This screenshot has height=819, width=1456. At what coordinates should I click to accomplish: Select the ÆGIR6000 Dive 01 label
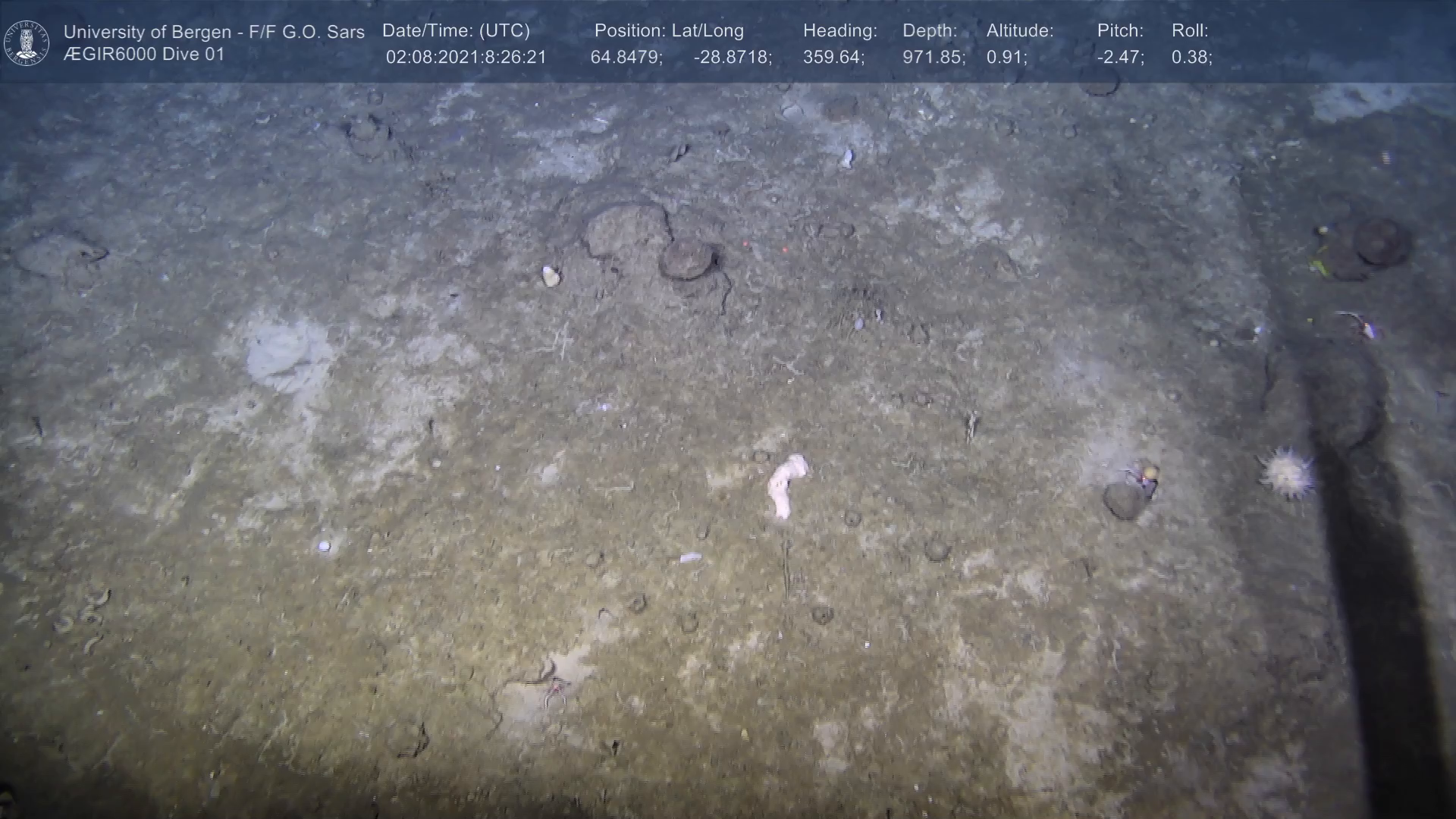[x=144, y=55]
